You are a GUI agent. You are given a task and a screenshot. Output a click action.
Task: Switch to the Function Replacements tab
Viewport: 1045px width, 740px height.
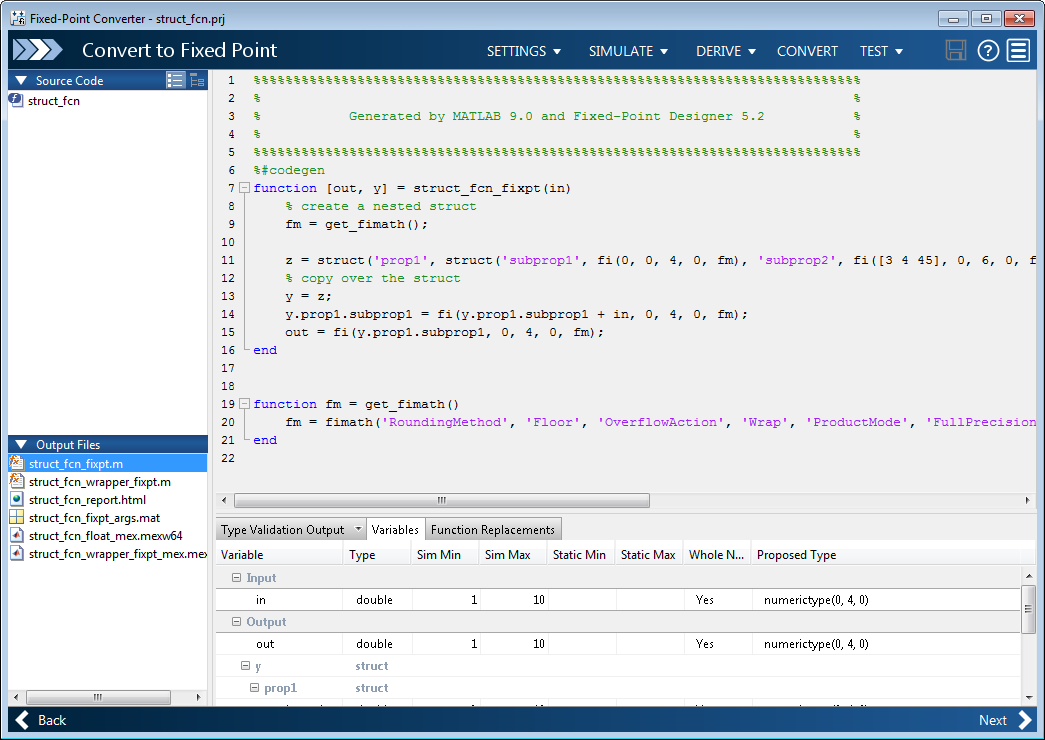pos(492,530)
